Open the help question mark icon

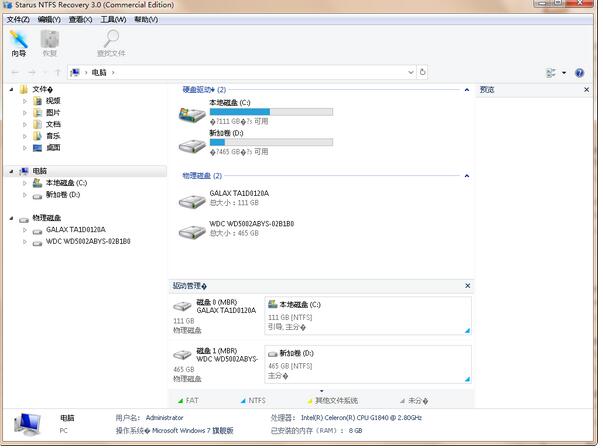click(x=579, y=73)
